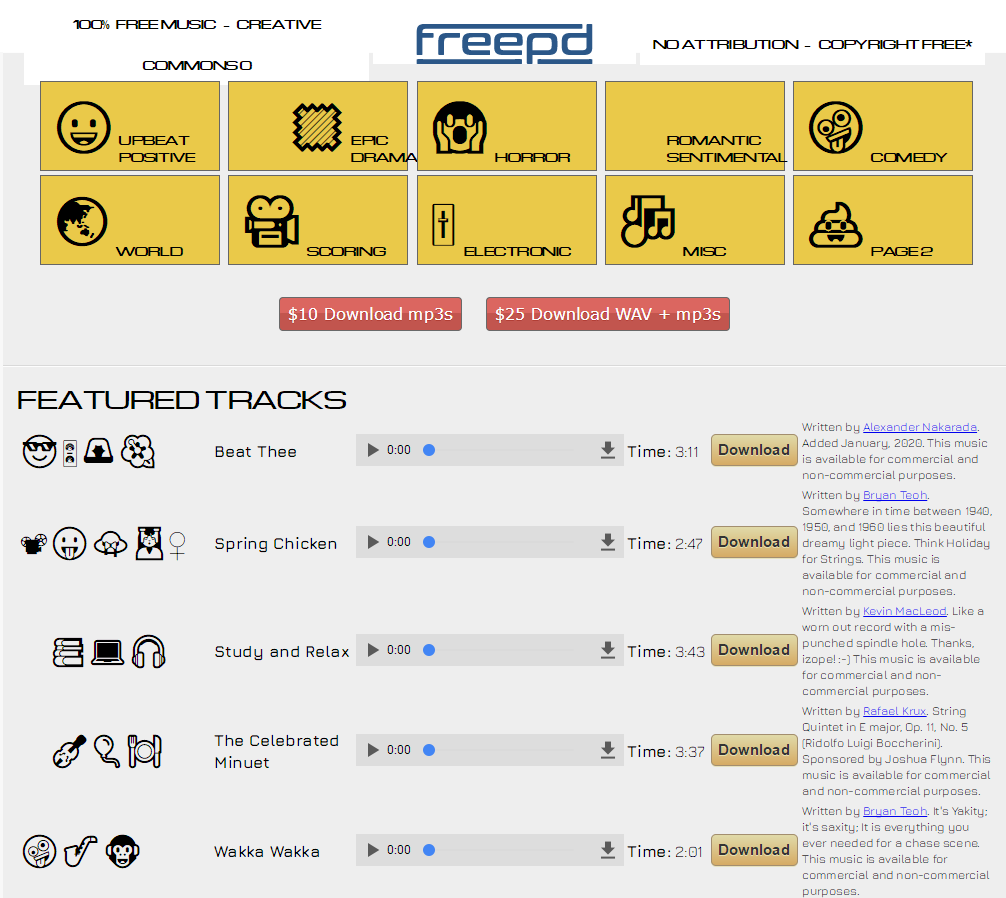Play the Spring Chicken track
The height and width of the screenshot is (898, 1006).
(373, 542)
